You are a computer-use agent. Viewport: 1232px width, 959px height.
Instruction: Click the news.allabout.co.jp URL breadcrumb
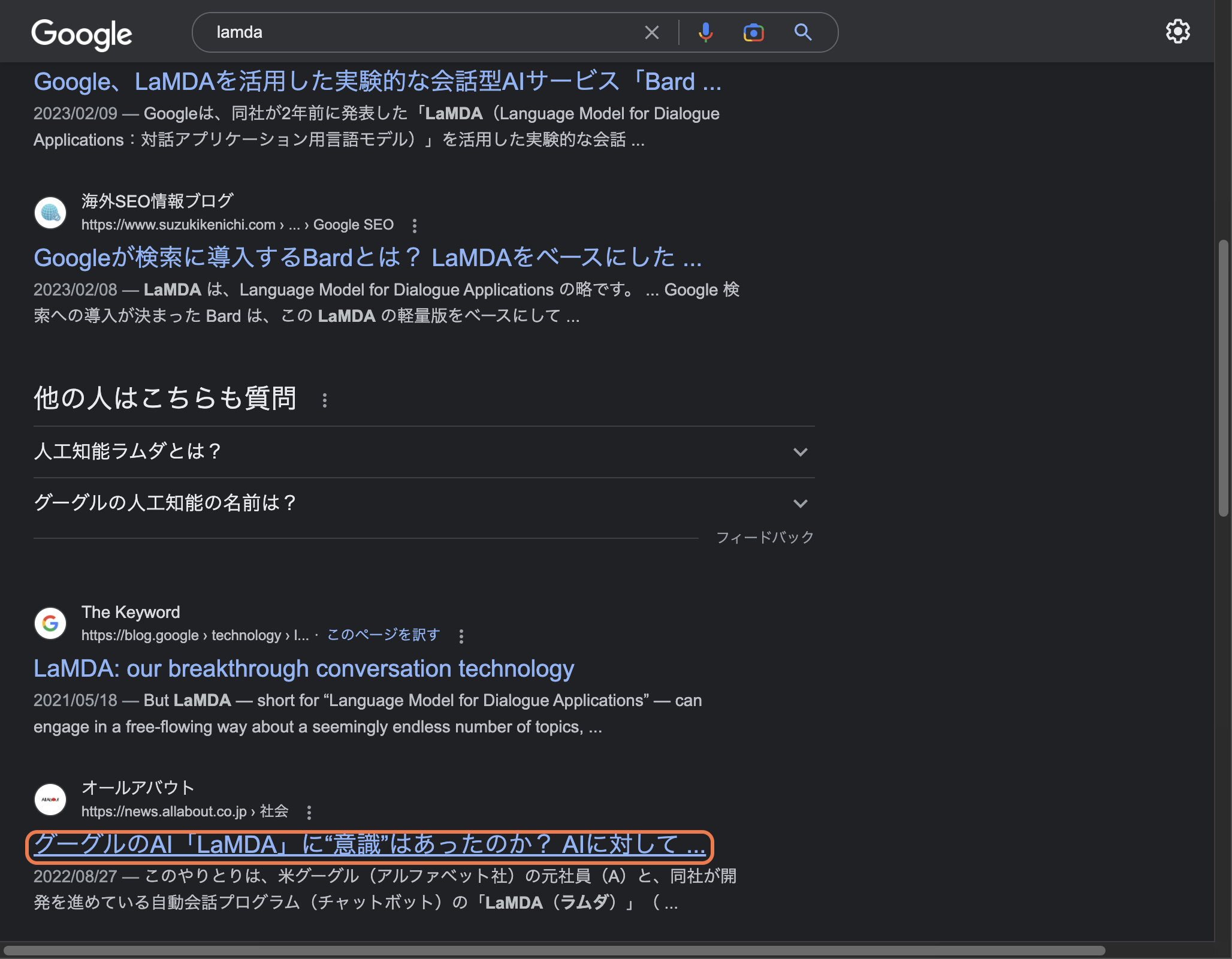pos(185,812)
